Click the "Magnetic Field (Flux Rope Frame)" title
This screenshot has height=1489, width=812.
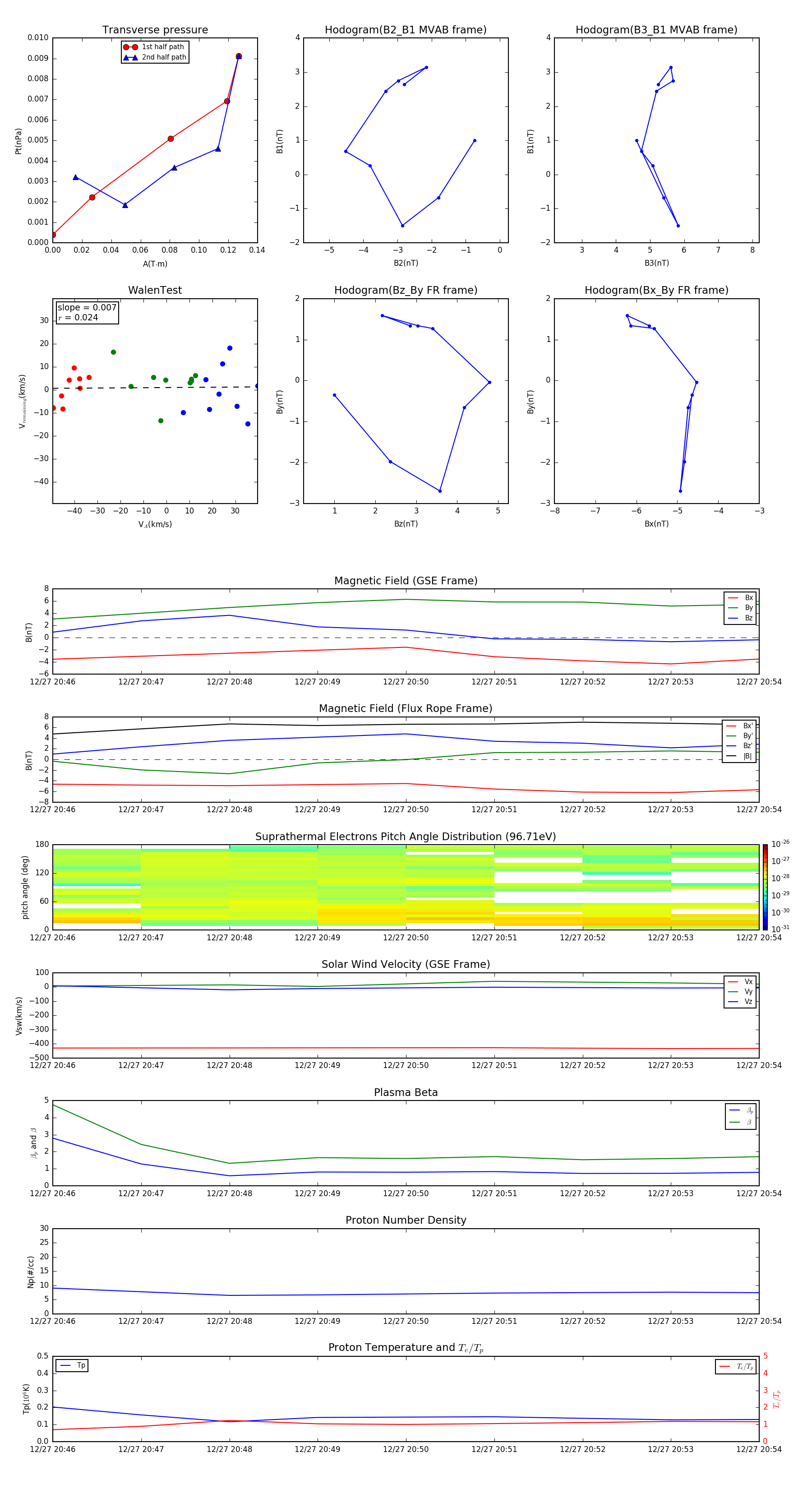(x=406, y=709)
